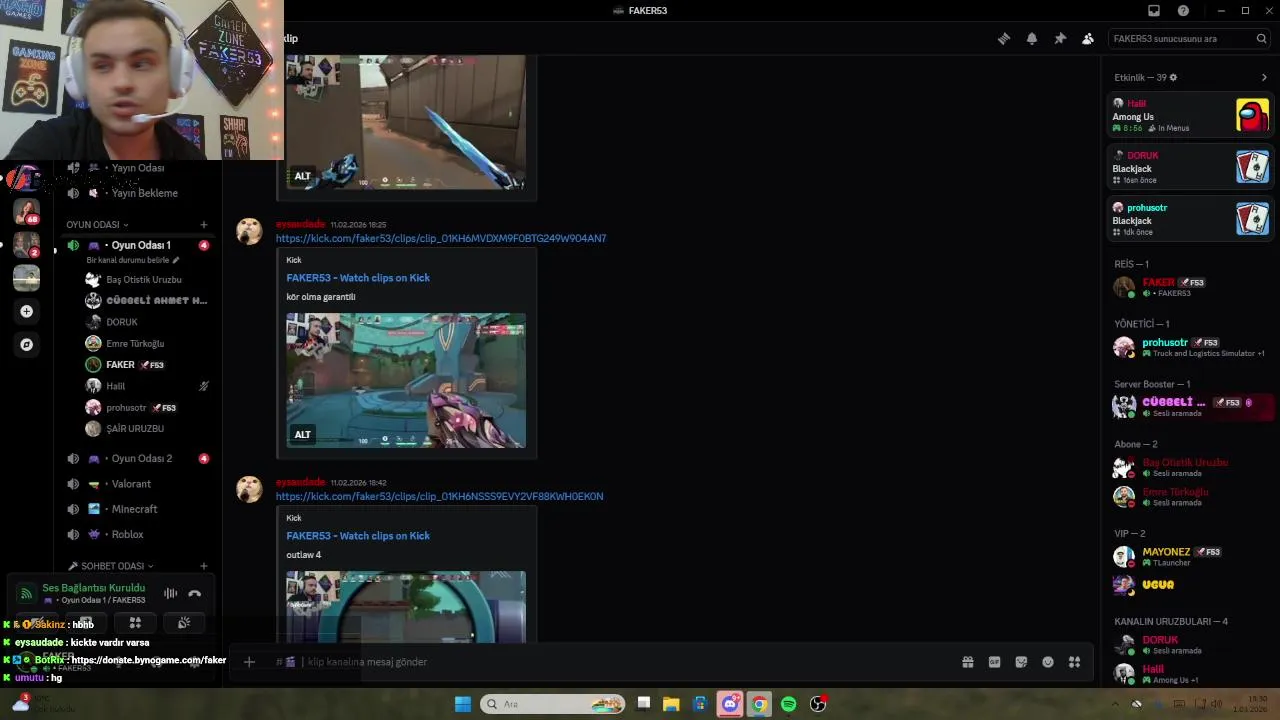Join the Minecraft voice channel
Viewport: 1280px width, 720px height.
[138, 508]
